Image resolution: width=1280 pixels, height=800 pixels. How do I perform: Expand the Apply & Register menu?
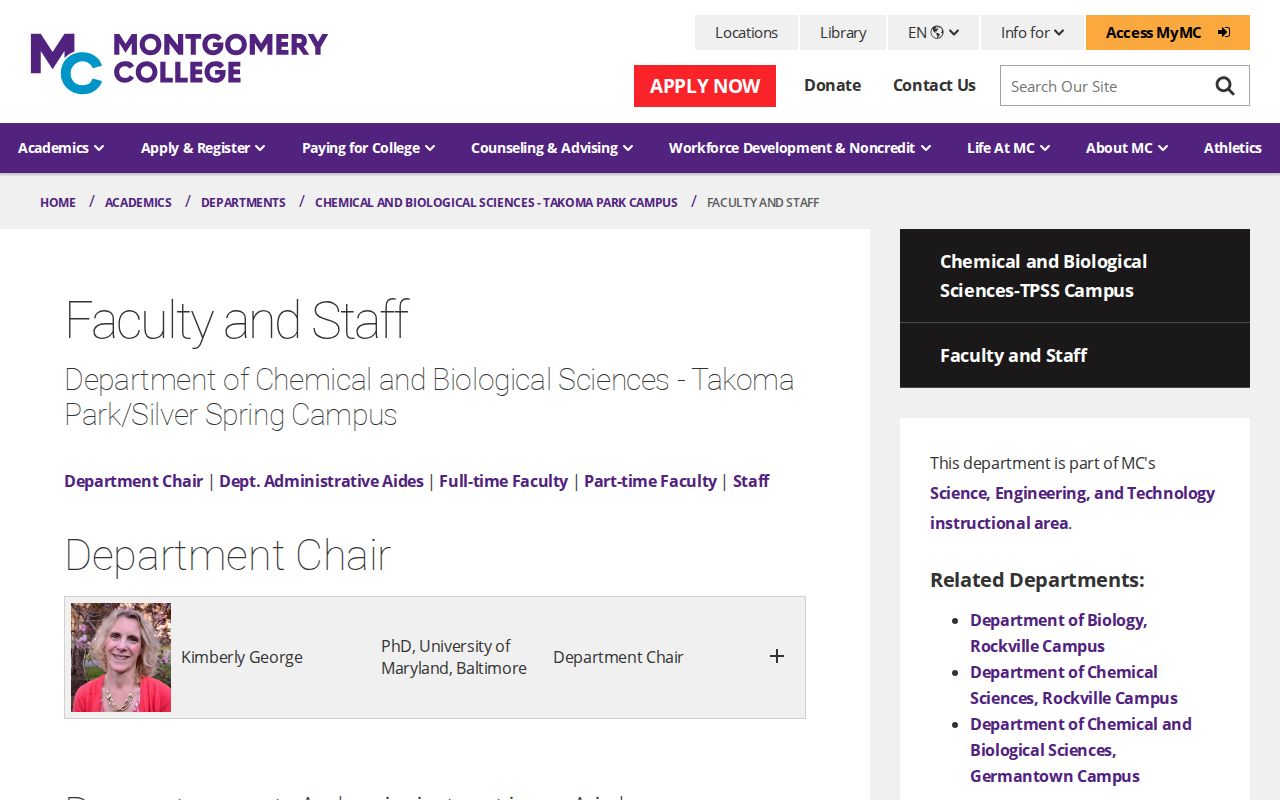(x=203, y=148)
